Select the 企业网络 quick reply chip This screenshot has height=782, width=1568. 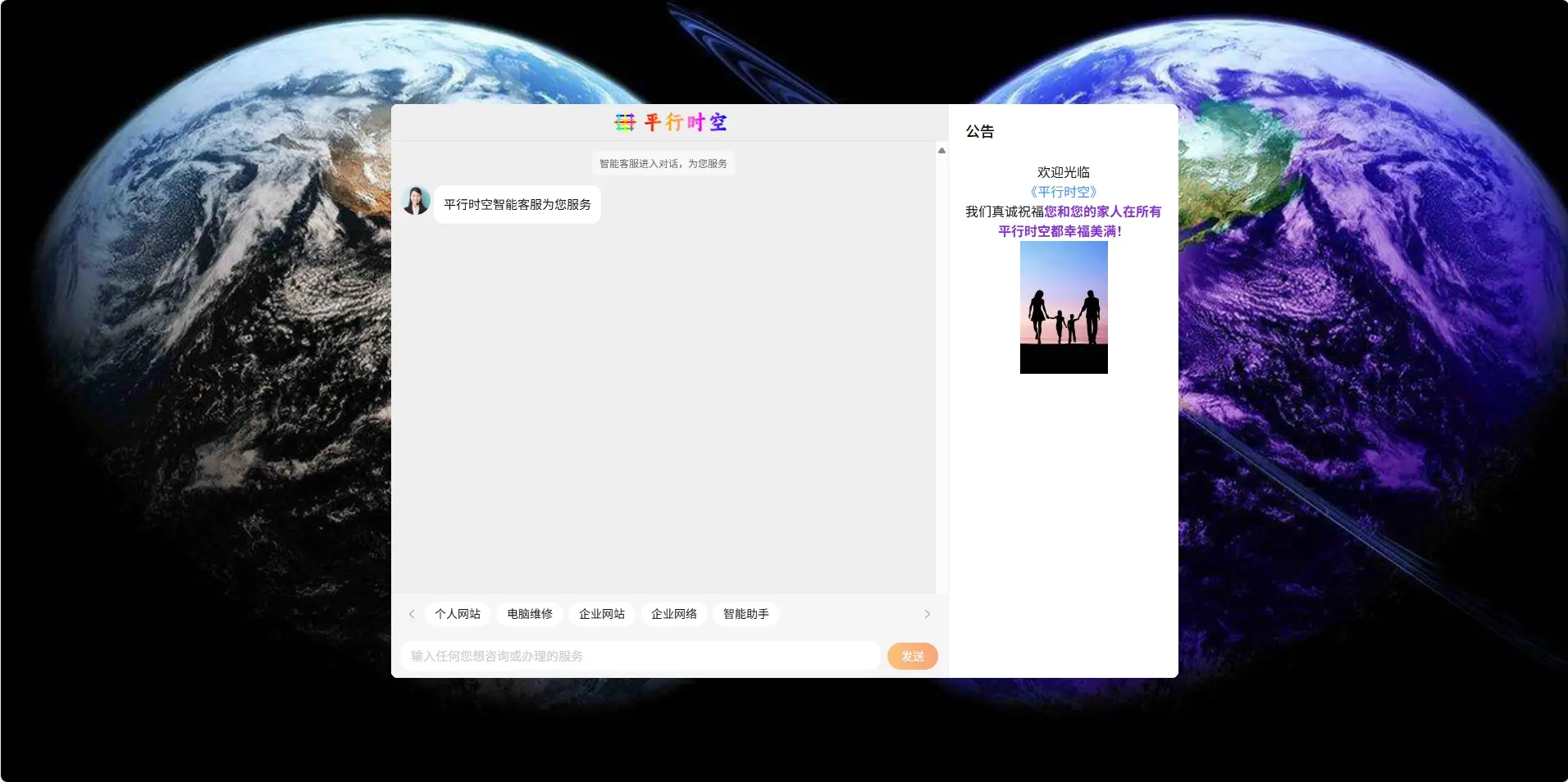click(673, 613)
